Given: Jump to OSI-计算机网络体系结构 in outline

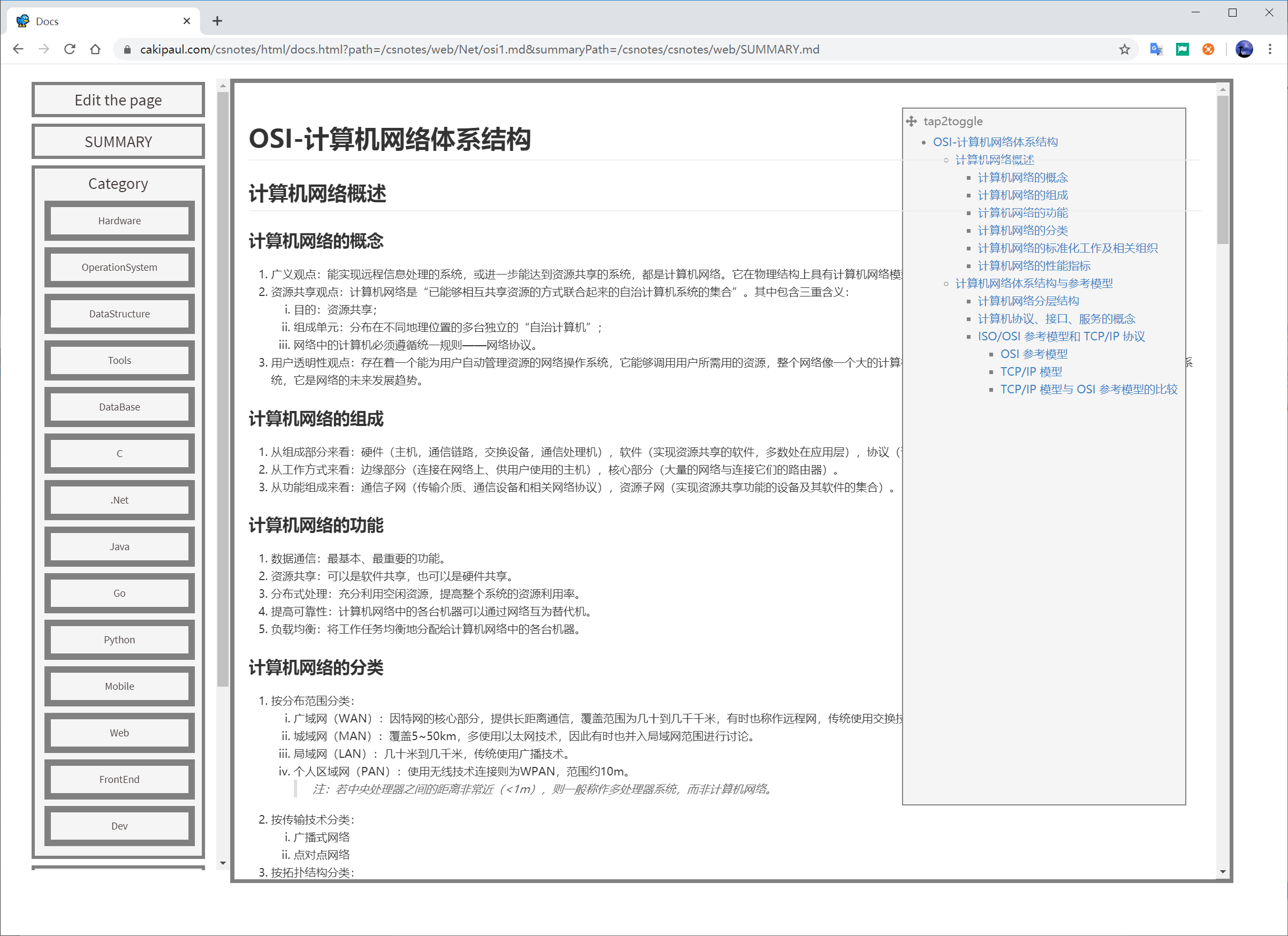Looking at the screenshot, I should point(995,142).
